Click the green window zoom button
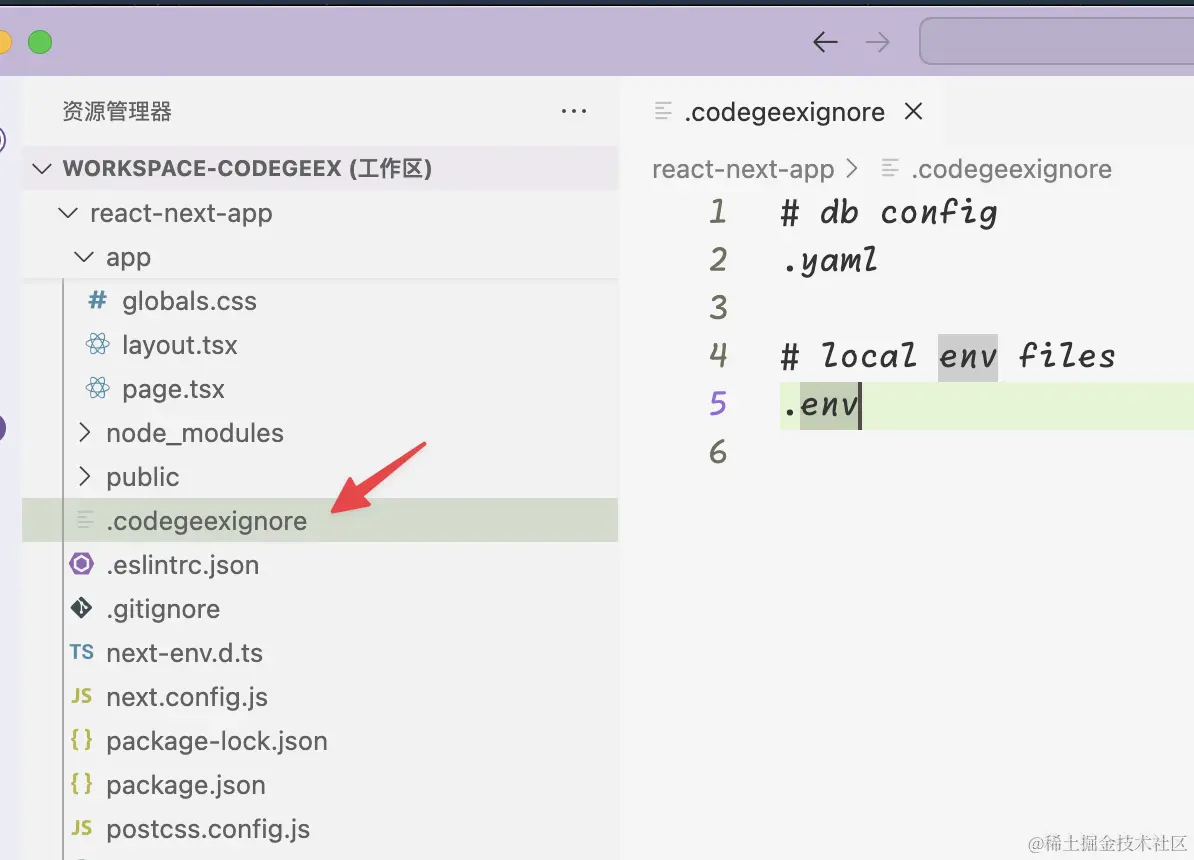Viewport: 1194px width, 860px height. 40,42
